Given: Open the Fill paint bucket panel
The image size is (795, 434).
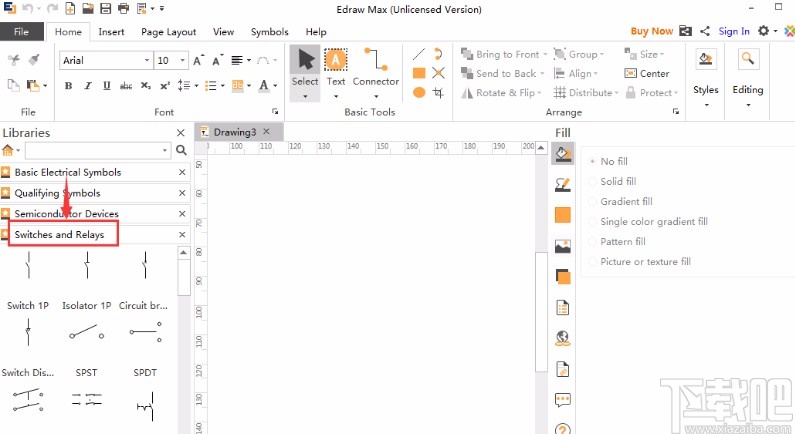Looking at the screenshot, I should 563,154.
